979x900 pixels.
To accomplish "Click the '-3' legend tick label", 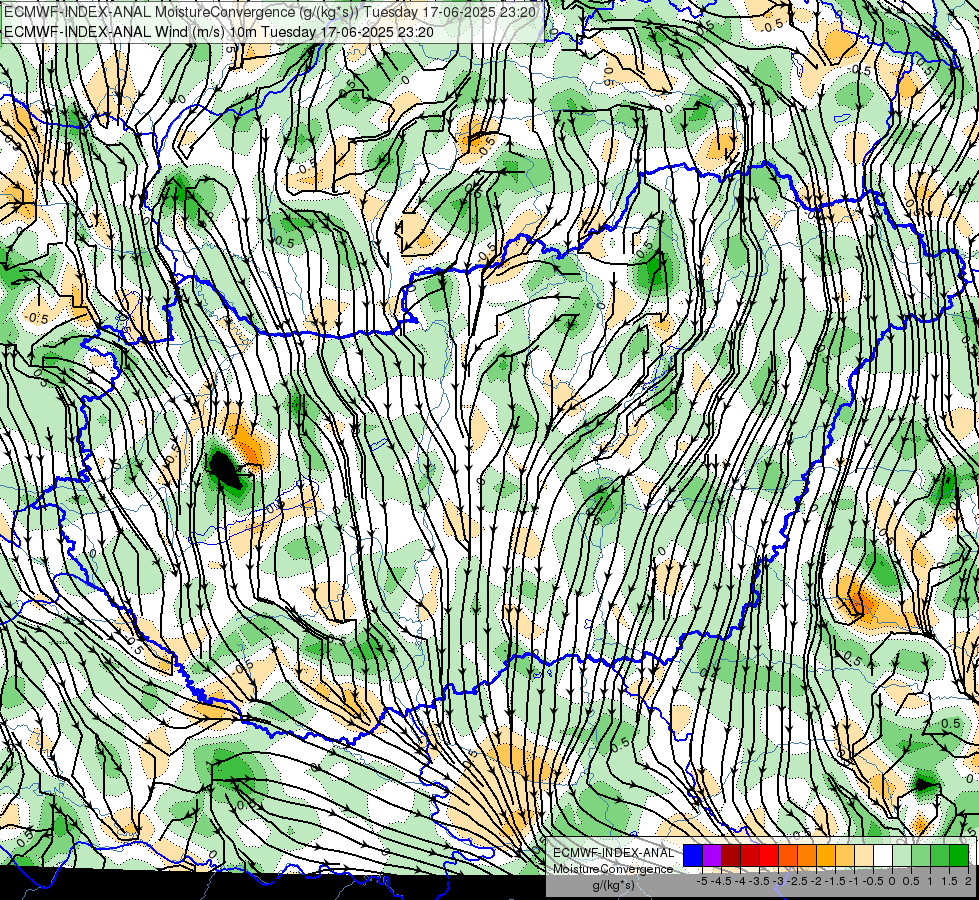I will 778,881.
